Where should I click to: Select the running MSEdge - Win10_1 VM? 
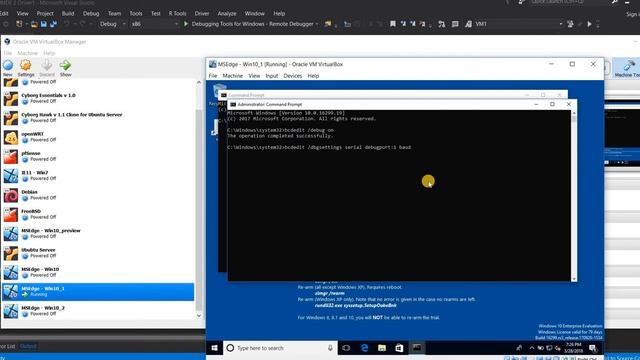click(98, 291)
